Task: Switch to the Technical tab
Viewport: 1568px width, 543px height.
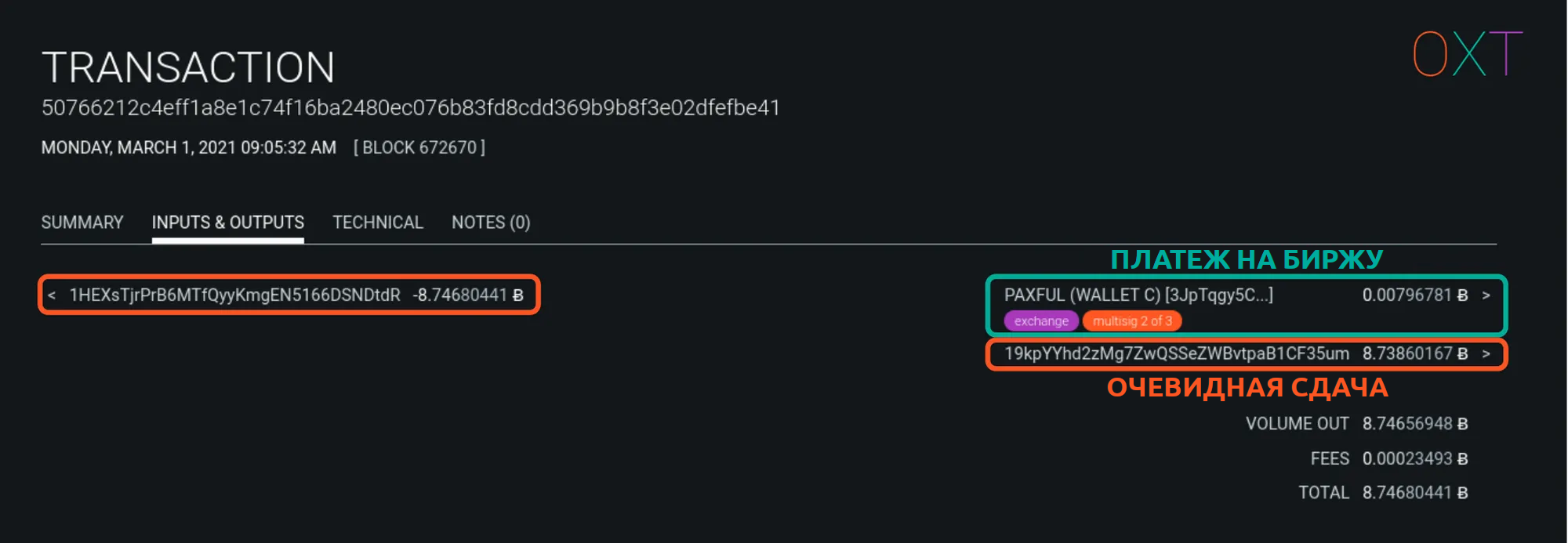Action: [x=378, y=223]
